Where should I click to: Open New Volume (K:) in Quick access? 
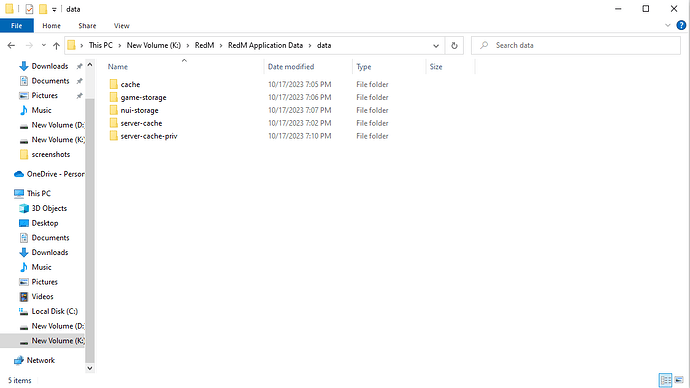point(58,139)
